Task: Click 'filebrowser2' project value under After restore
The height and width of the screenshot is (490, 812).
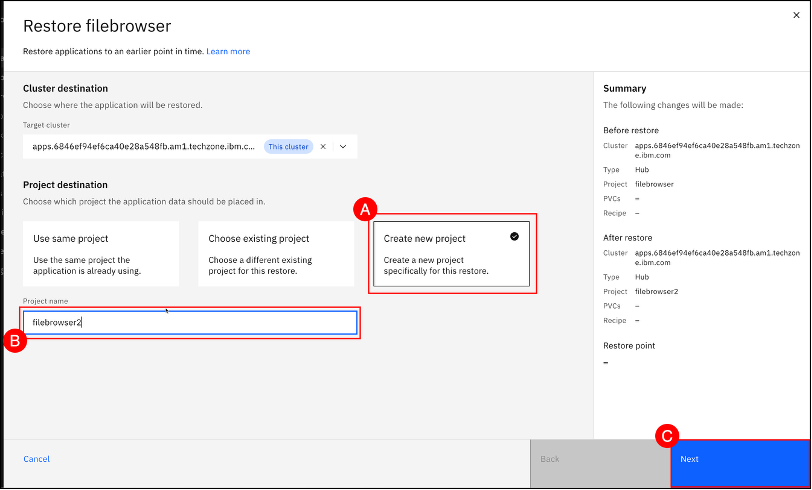Action: pos(657,292)
